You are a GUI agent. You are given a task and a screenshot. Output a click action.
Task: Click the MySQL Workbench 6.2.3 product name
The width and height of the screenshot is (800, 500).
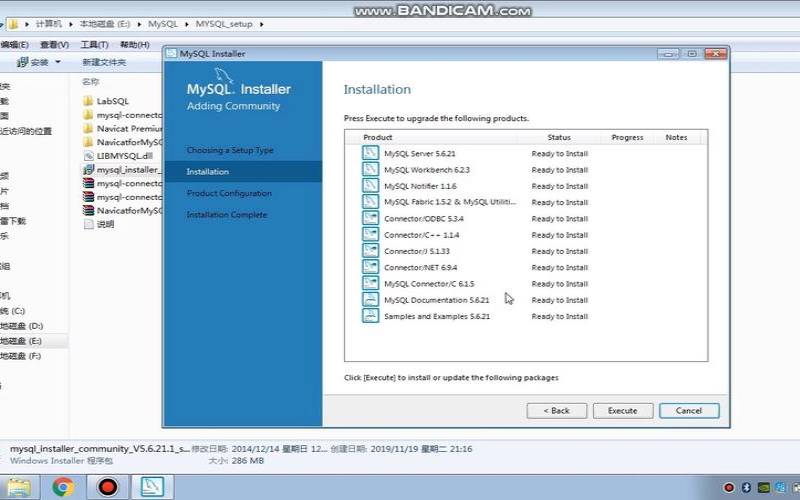[x=427, y=170]
